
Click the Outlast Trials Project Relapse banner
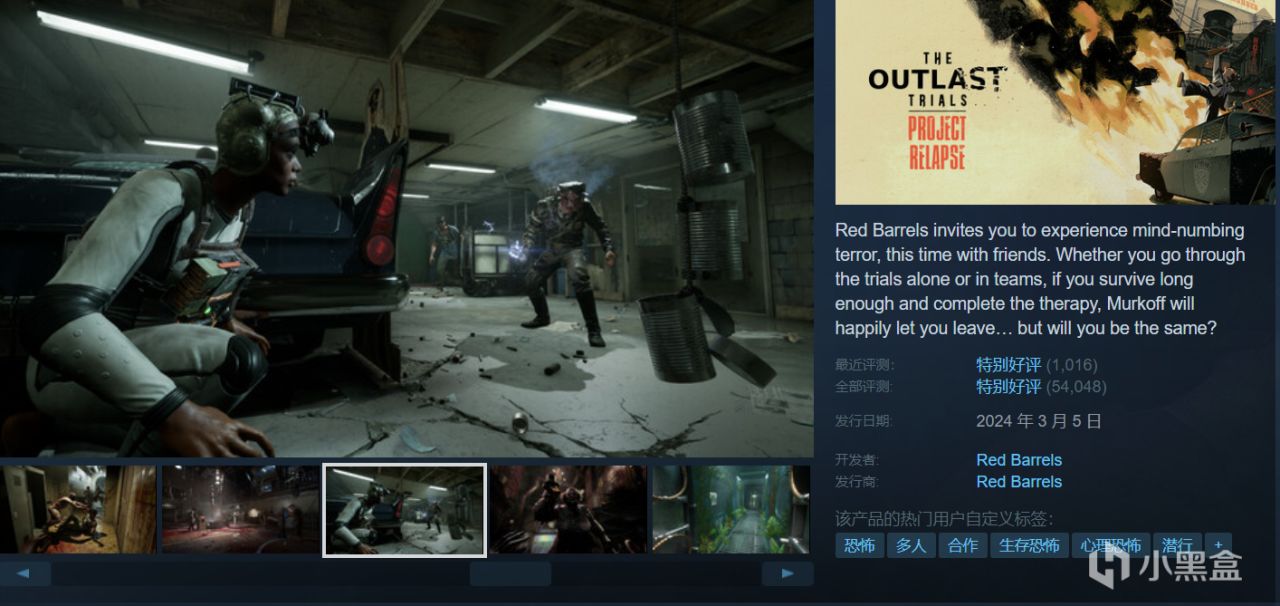tap(1057, 102)
